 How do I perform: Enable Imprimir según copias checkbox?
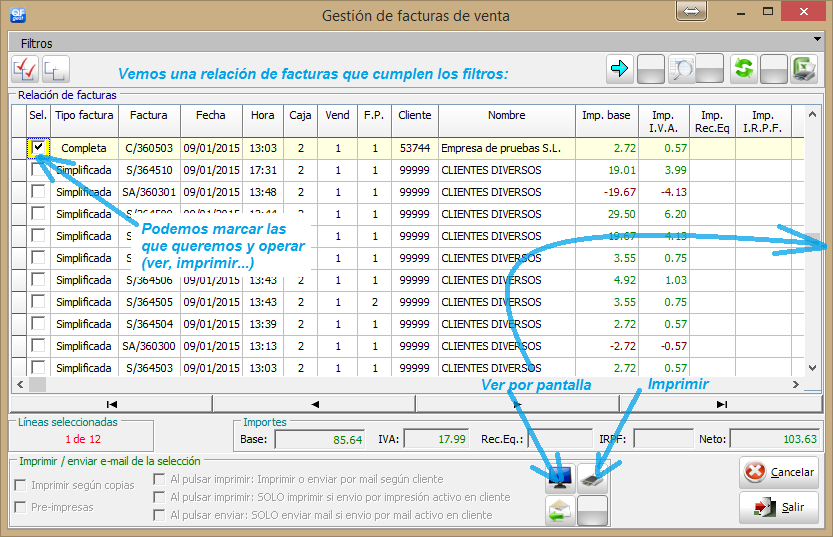coord(21,485)
